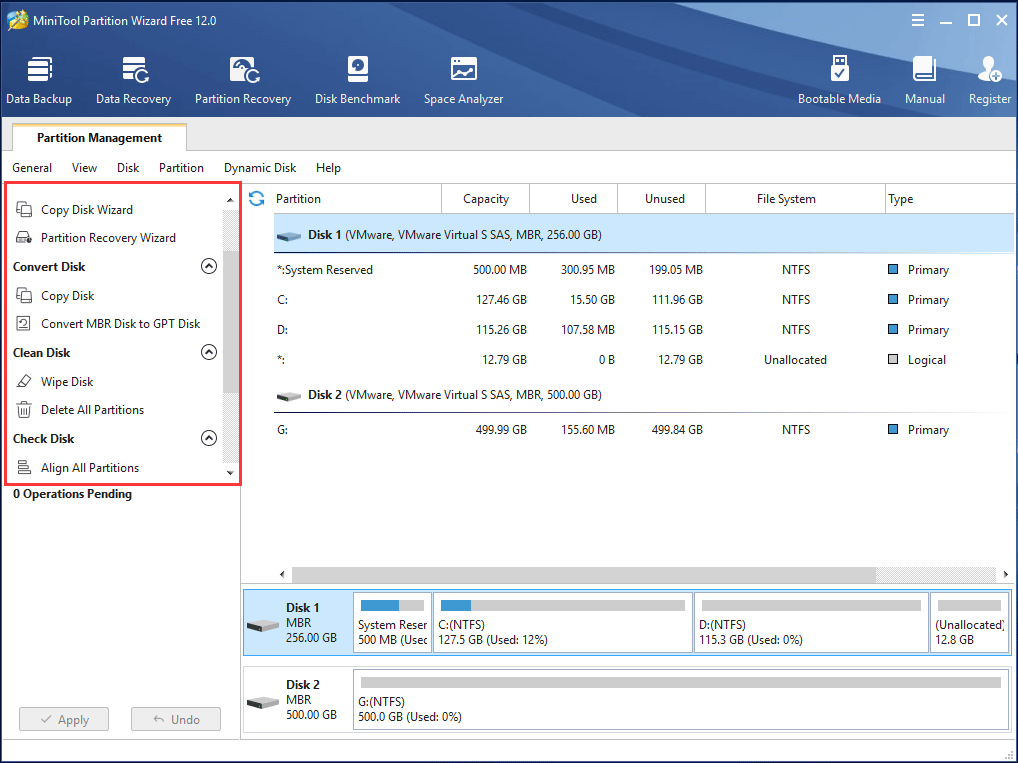Select Disk 2 header row in list
The height and width of the screenshot is (763, 1018).
click(x=643, y=395)
